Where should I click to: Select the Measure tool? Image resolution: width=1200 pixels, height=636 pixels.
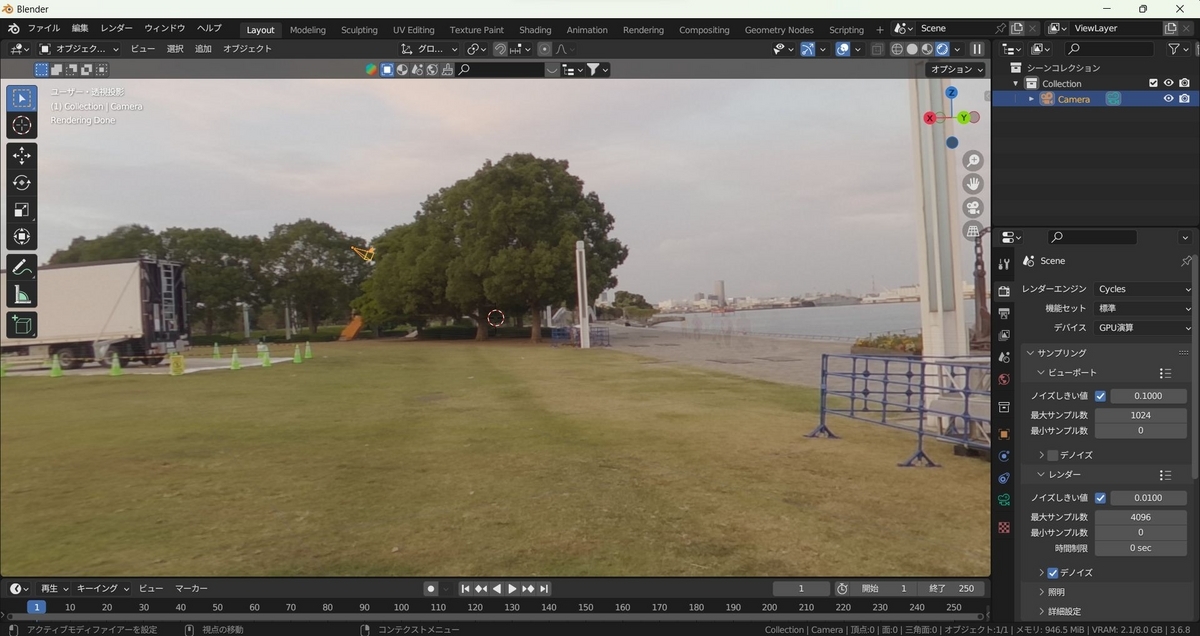21,295
